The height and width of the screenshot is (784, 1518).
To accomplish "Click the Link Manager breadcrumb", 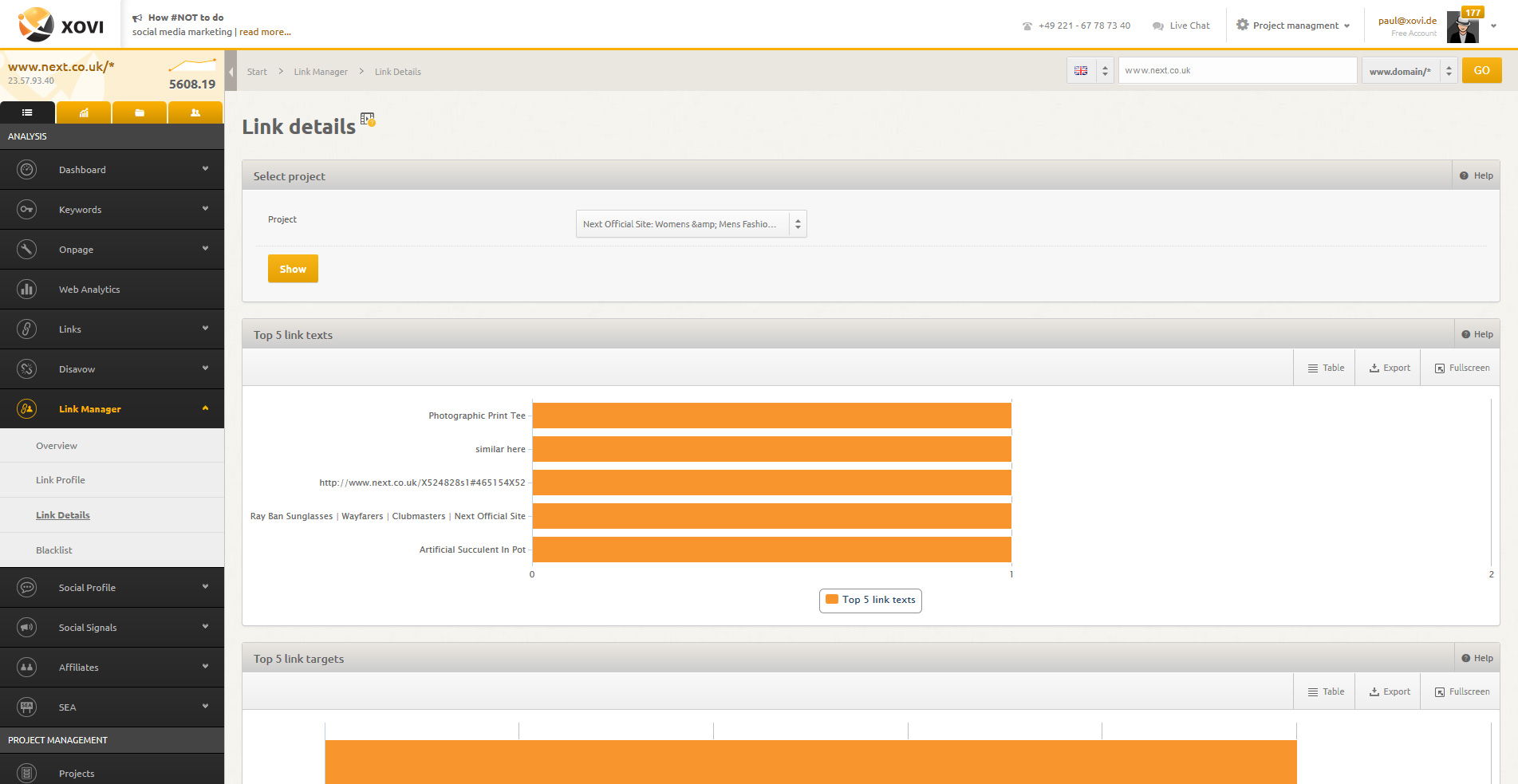I will [321, 72].
